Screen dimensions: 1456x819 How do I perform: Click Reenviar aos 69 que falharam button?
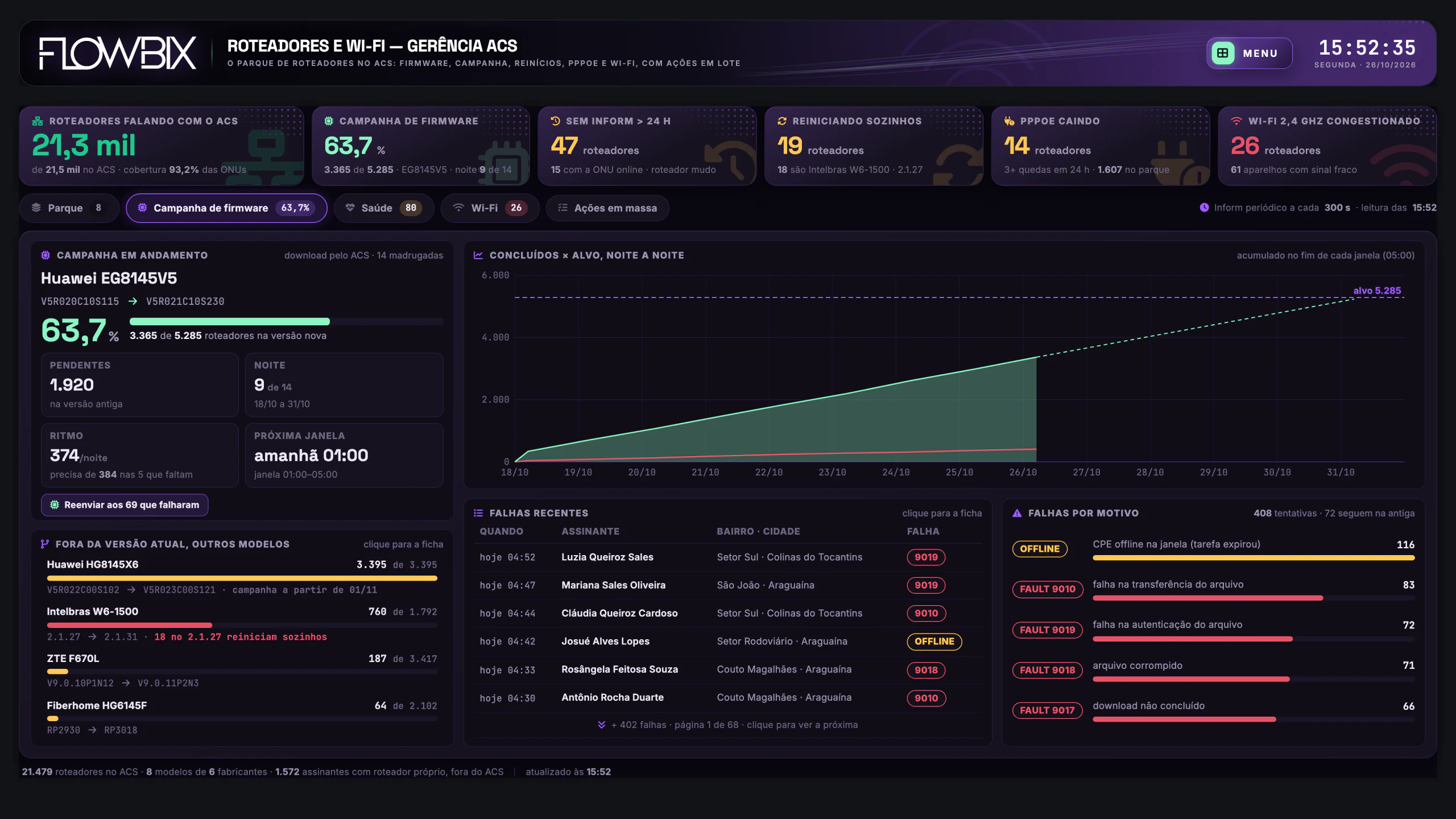pyautogui.click(x=125, y=504)
